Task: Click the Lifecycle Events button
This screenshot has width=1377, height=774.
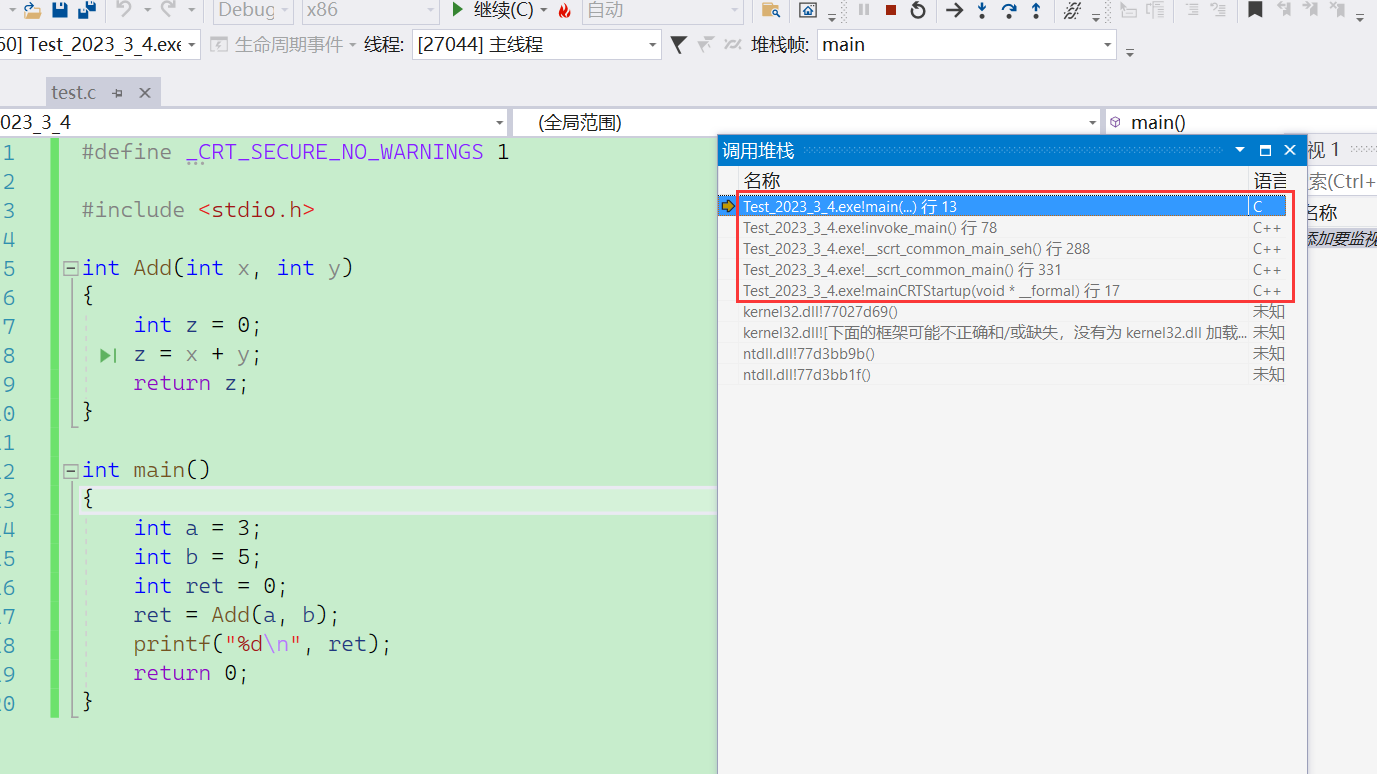Action: point(281,45)
